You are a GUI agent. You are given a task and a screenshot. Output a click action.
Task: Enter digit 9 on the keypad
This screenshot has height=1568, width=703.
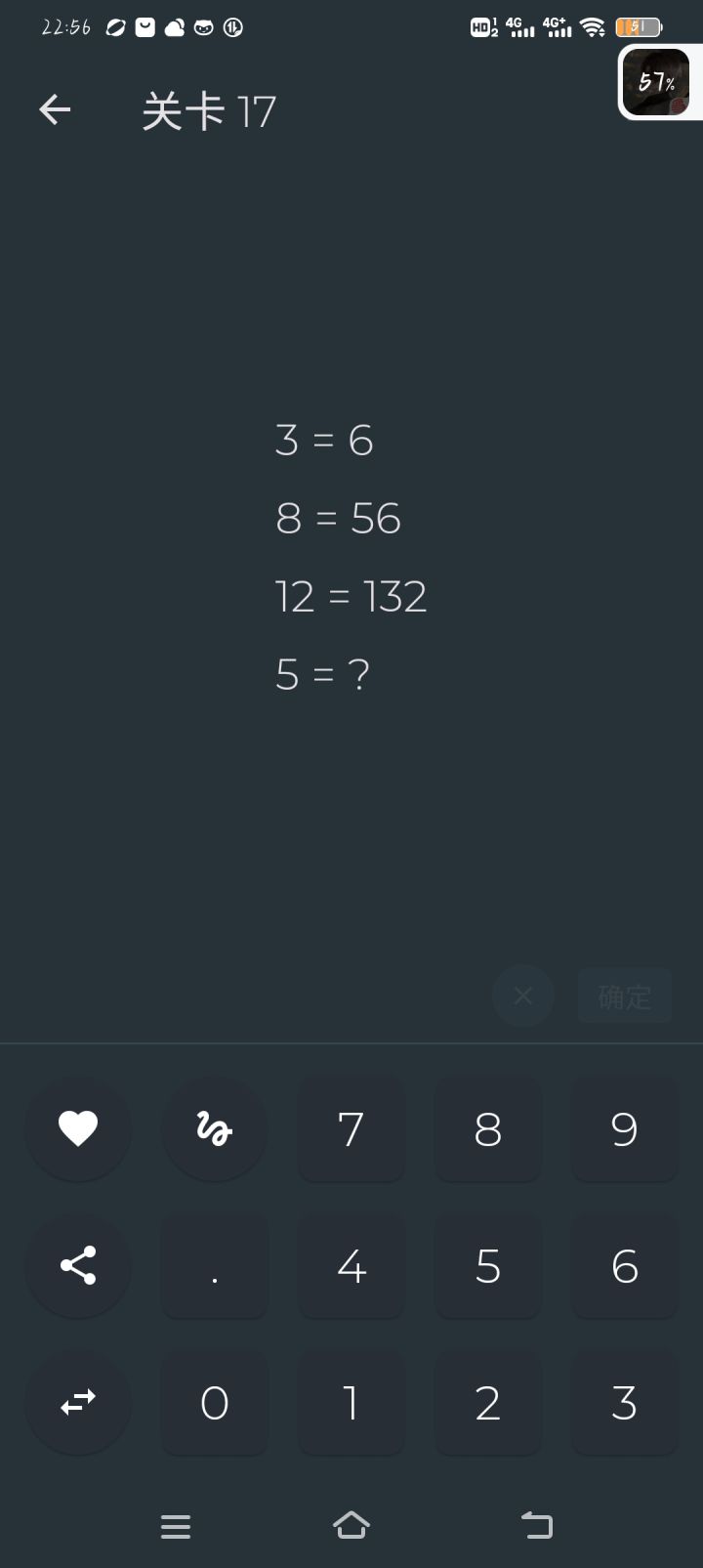click(625, 1129)
